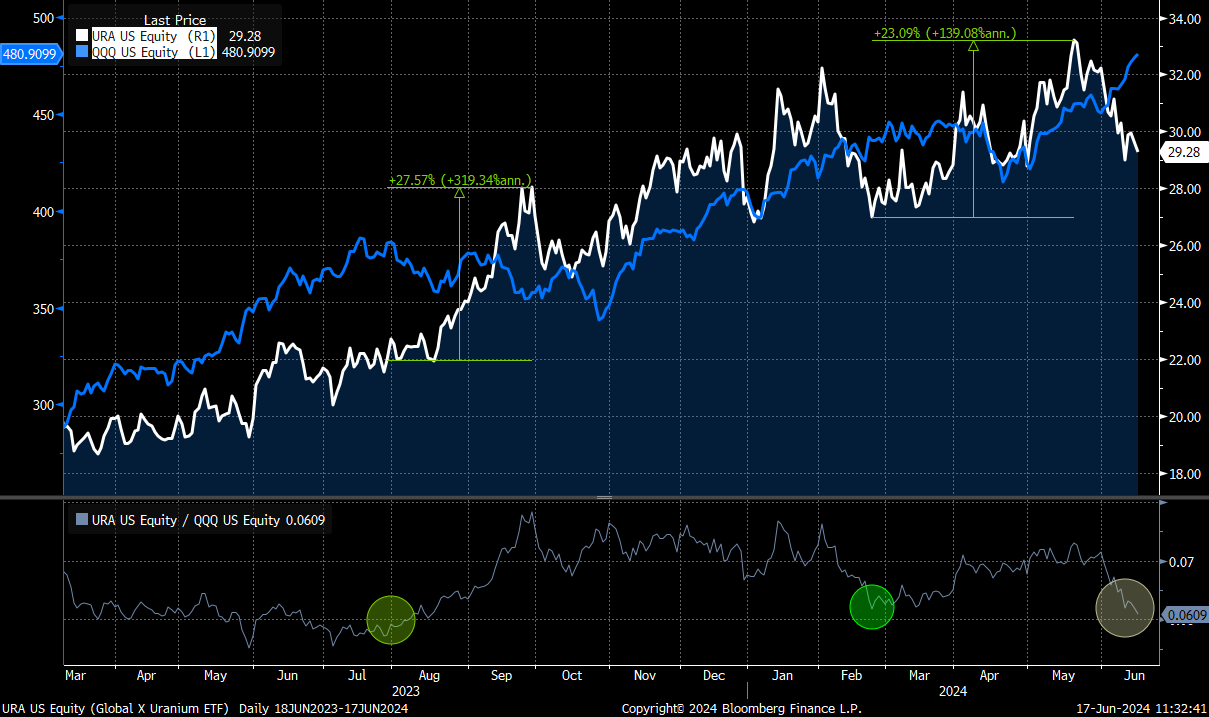The height and width of the screenshot is (717, 1209).
Task: Click the 32.00 right-axis label
Action: tap(1183, 75)
